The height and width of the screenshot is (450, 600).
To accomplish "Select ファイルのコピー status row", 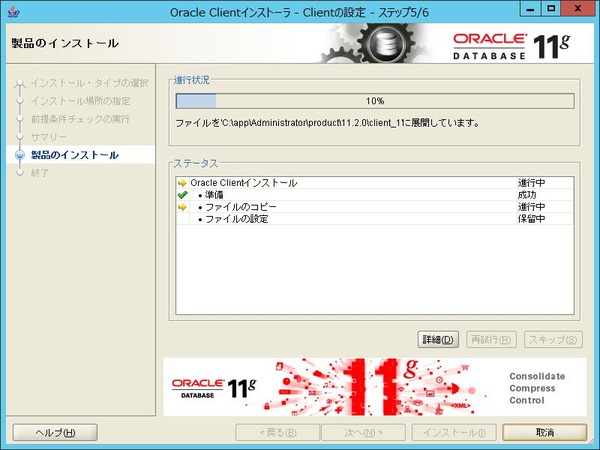I will coord(375,207).
